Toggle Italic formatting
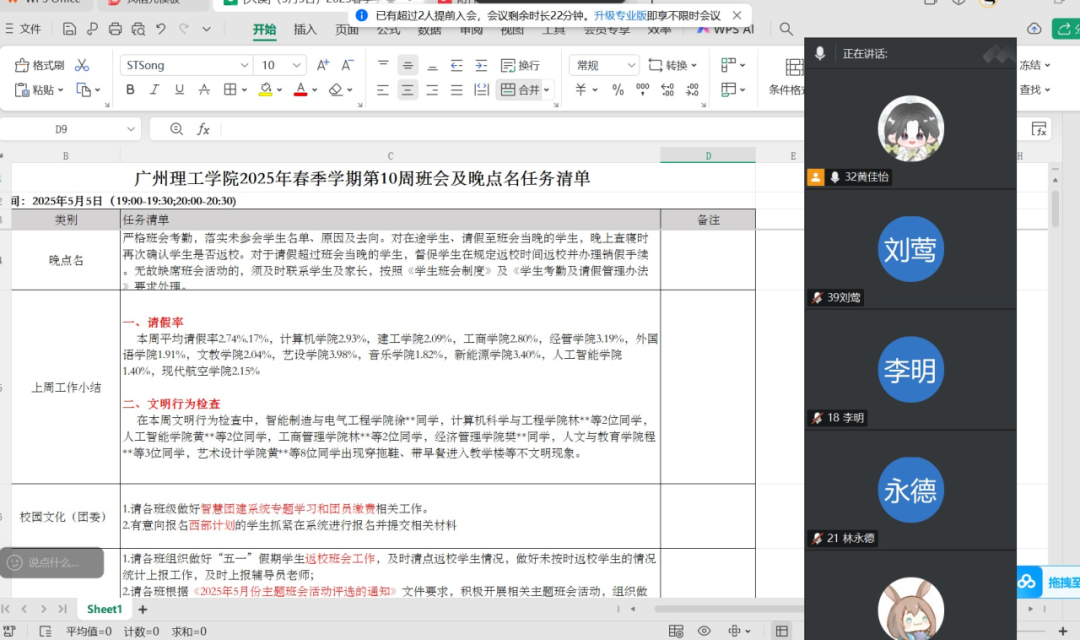This screenshot has width=1080, height=640. (154, 90)
